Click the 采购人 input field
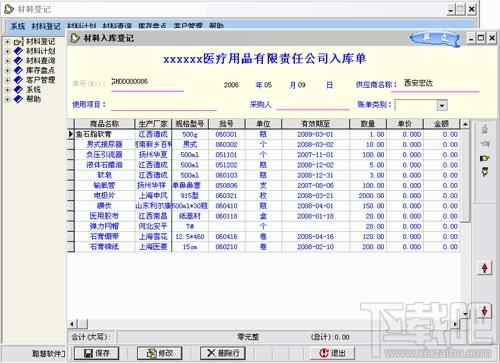The height and width of the screenshot is (363, 500). pyautogui.click(x=312, y=105)
